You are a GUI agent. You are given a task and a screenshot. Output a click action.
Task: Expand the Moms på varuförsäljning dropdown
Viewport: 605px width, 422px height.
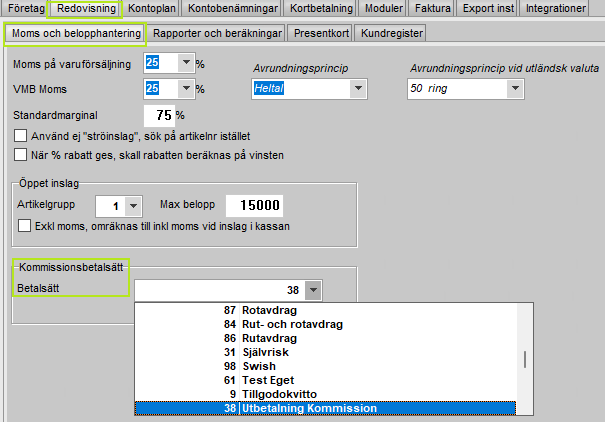pos(186,63)
